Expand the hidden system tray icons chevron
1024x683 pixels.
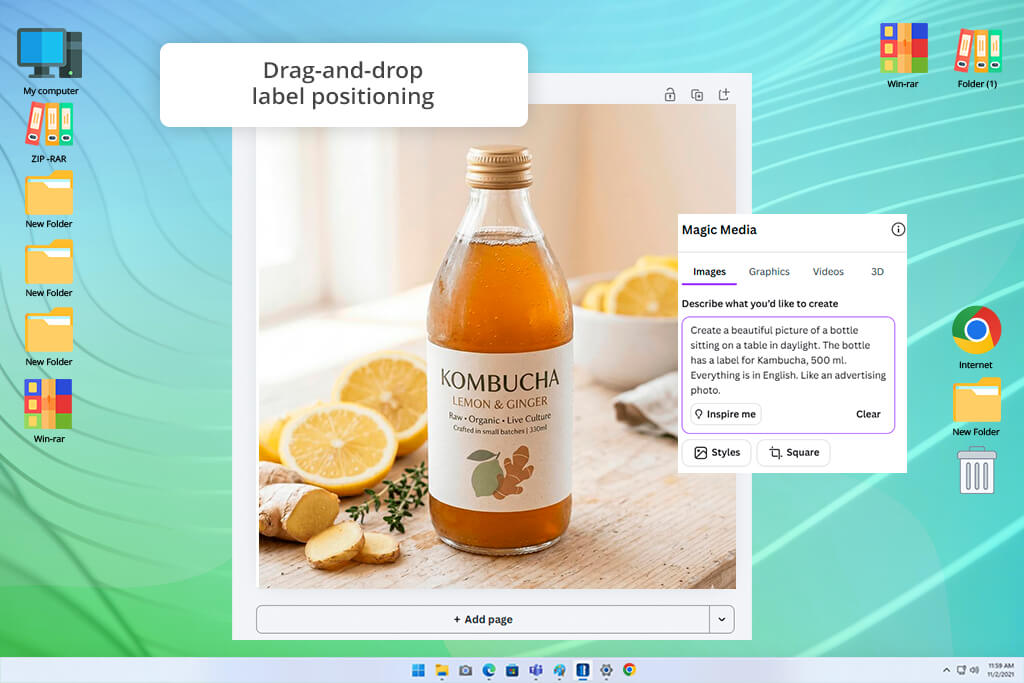coord(946,670)
